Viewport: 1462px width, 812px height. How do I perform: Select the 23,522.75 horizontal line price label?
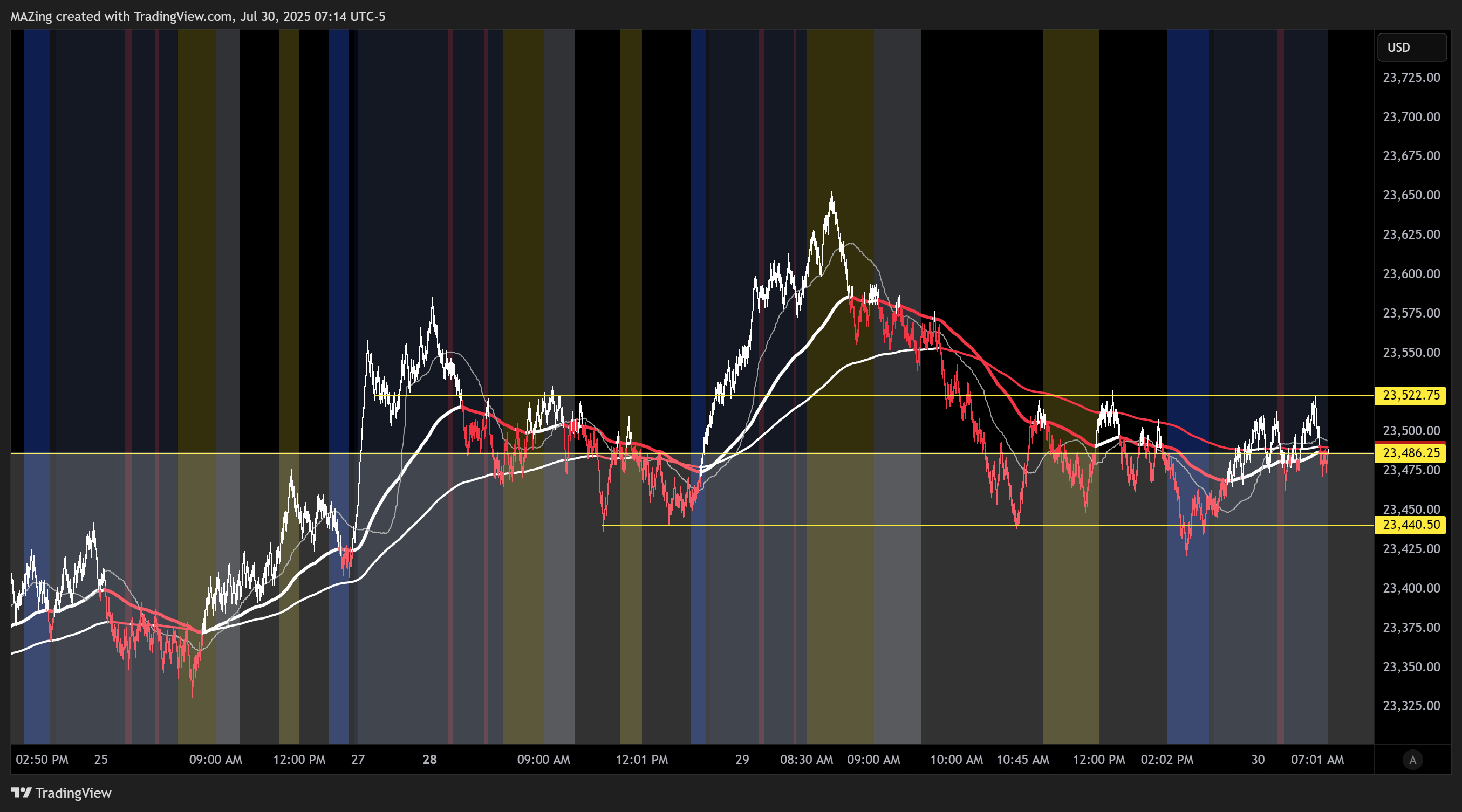coord(1411,395)
